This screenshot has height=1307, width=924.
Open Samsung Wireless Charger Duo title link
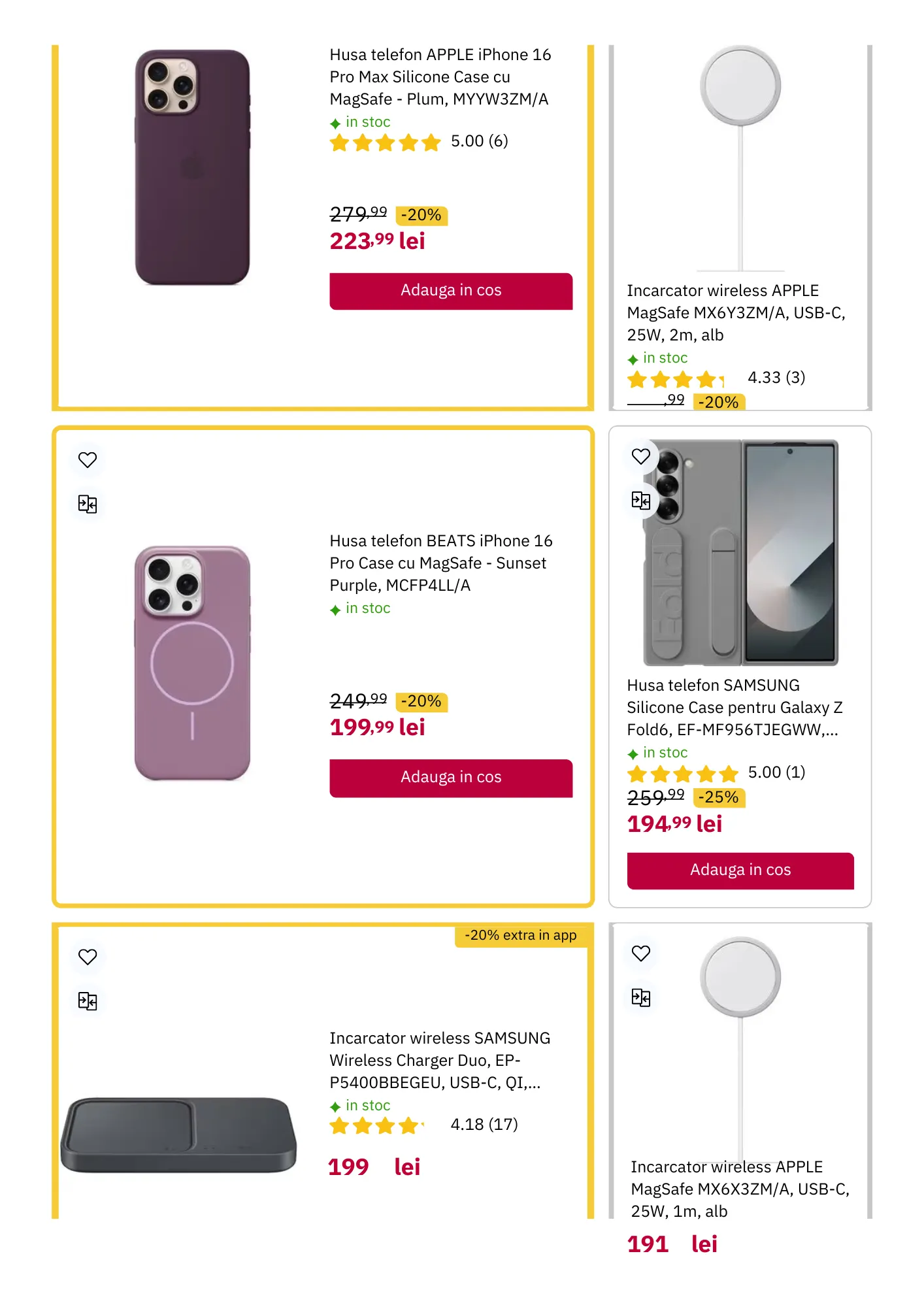click(x=440, y=1061)
